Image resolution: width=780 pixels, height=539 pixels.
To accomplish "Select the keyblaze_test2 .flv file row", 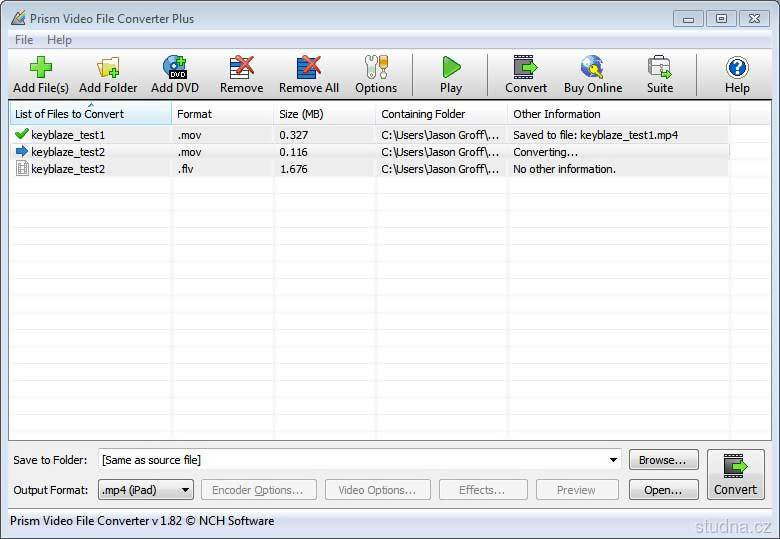I will [68, 169].
